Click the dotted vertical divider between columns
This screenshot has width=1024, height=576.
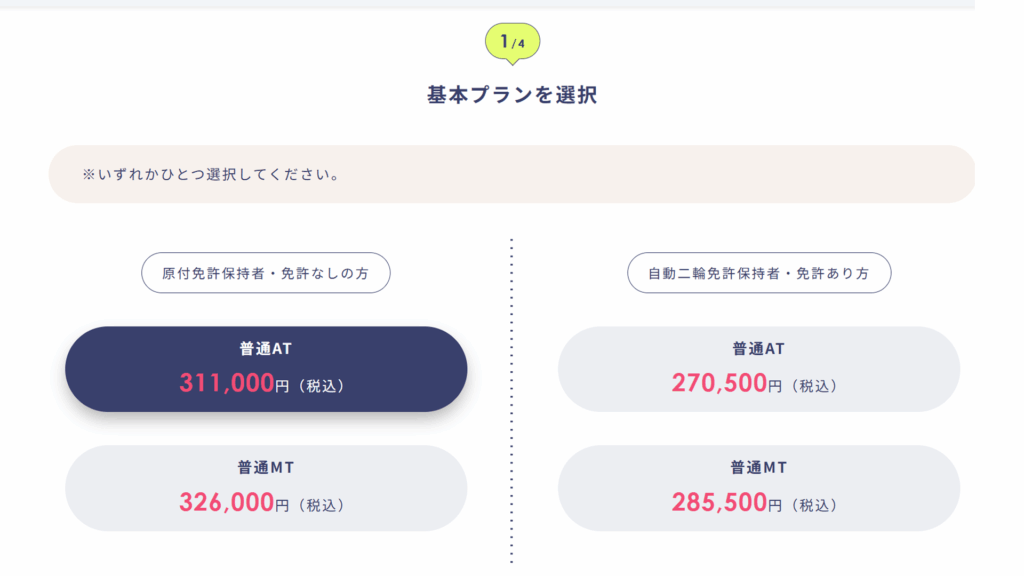pos(512,400)
